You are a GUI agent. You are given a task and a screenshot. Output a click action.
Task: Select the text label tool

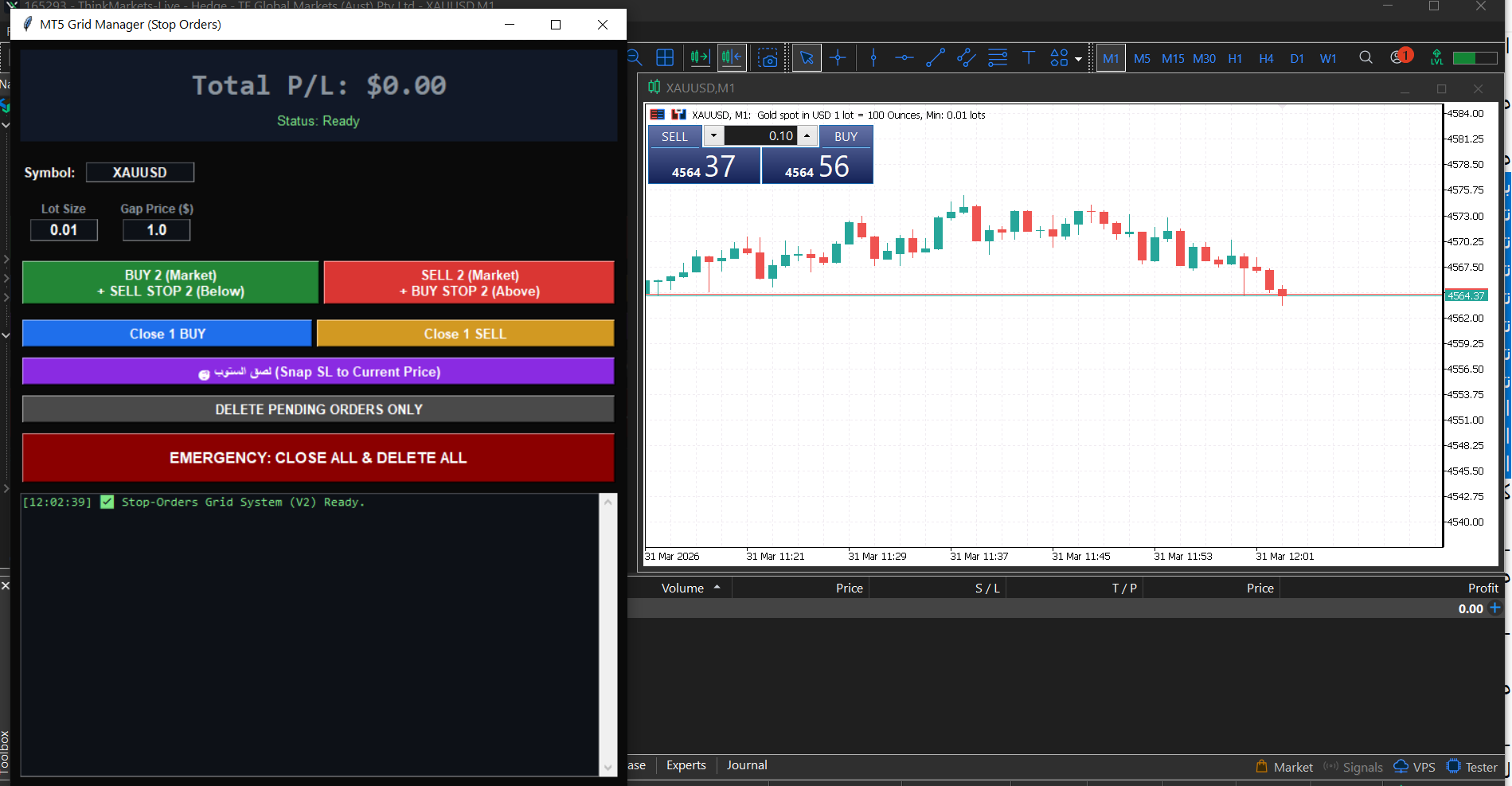point(1029,57)
